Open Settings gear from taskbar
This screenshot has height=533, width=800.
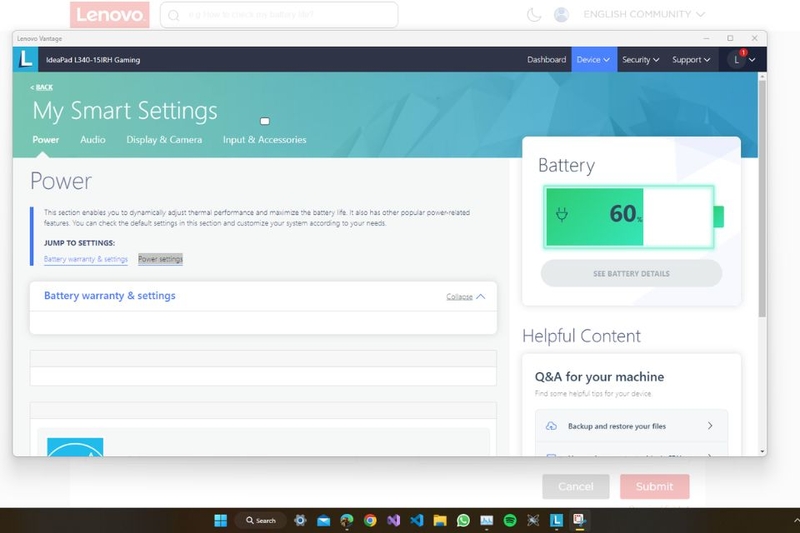pos(300,520)
